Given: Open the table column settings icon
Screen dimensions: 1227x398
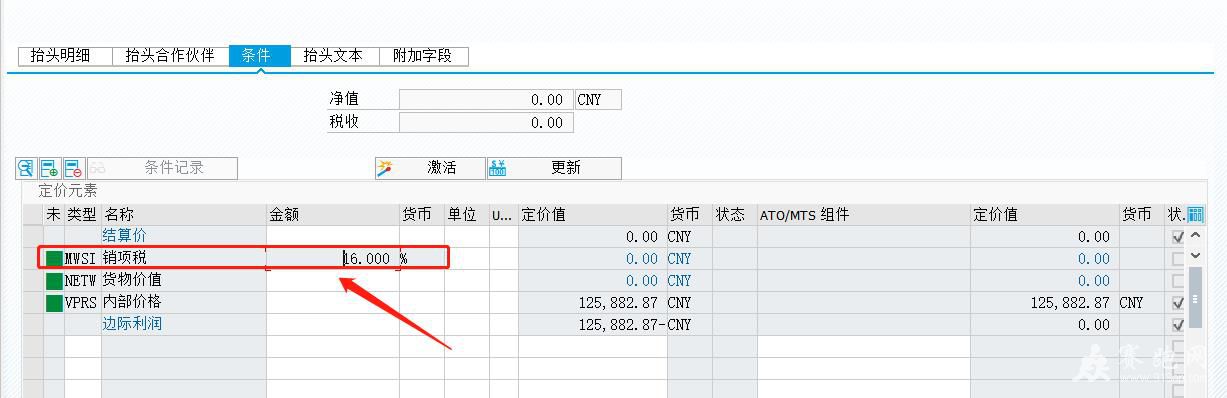Looking at the screenshot, I should tap(1195, 214).
